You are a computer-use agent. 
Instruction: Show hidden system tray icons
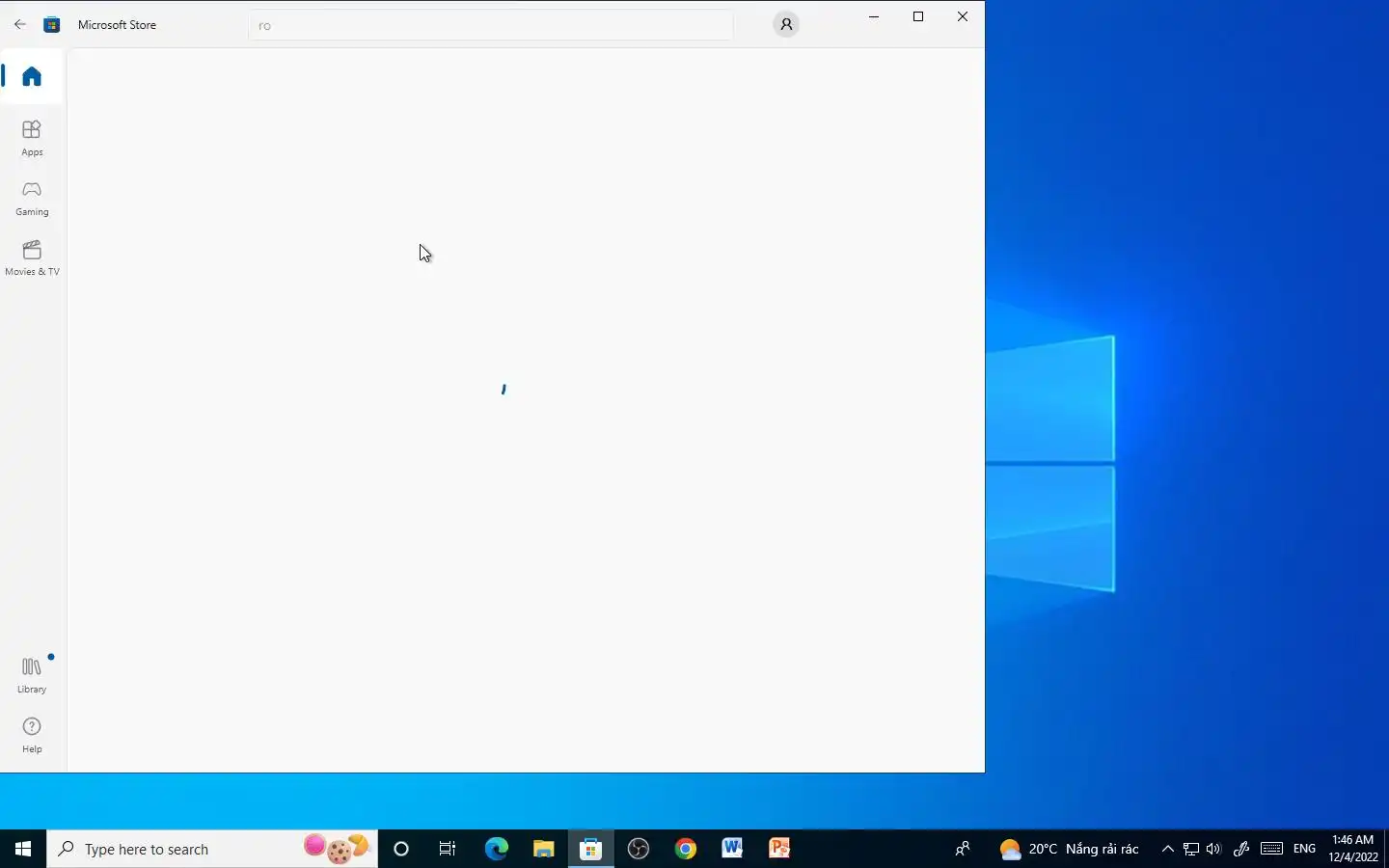click(1168, 849)
